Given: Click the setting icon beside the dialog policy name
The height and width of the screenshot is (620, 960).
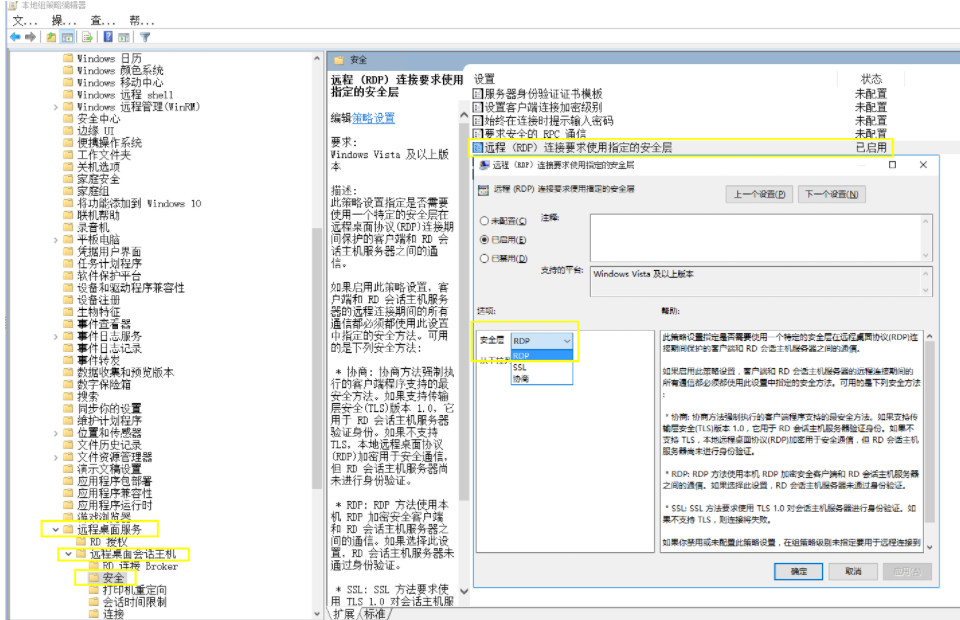Looking at the screenshot, I should click(x=483, y=190).
